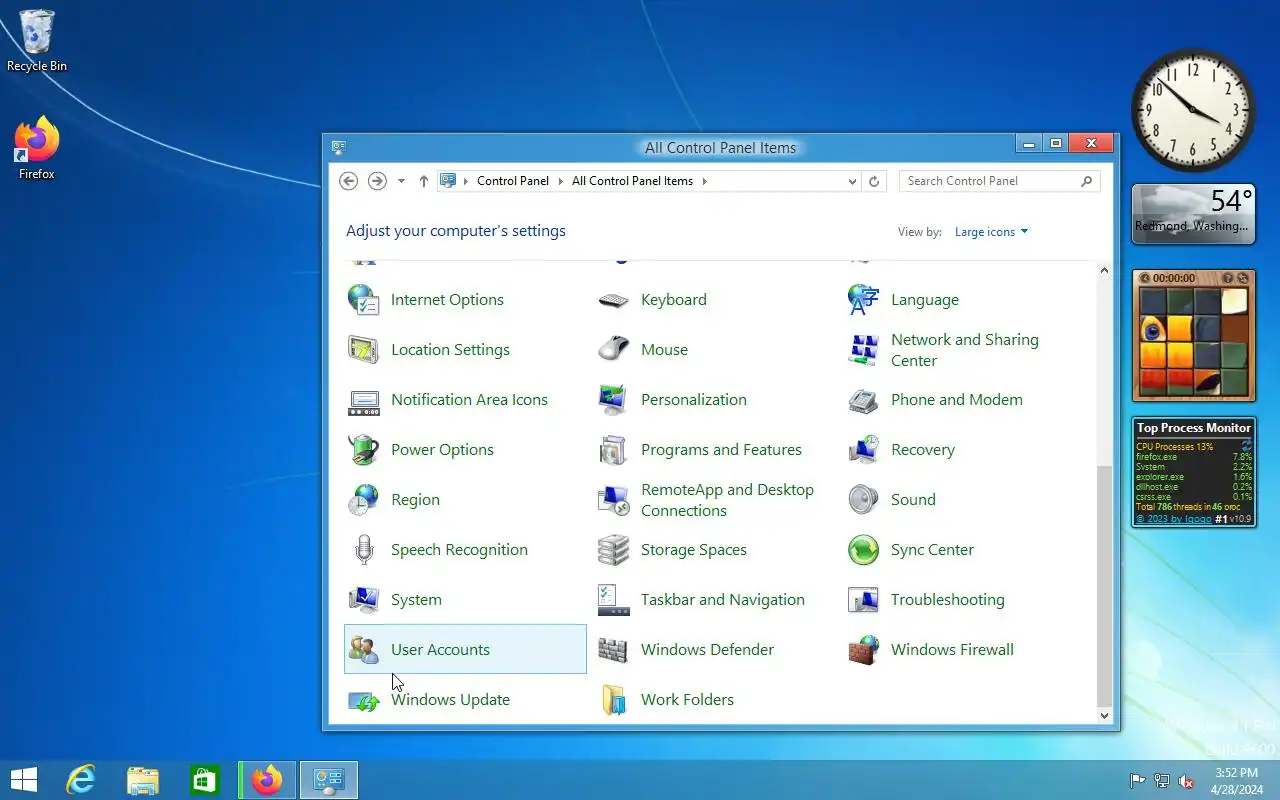The width and height of the screenshot is (1280, 800).
Task: Click the scrollbar down arrow
Action: coord(1104,715)
